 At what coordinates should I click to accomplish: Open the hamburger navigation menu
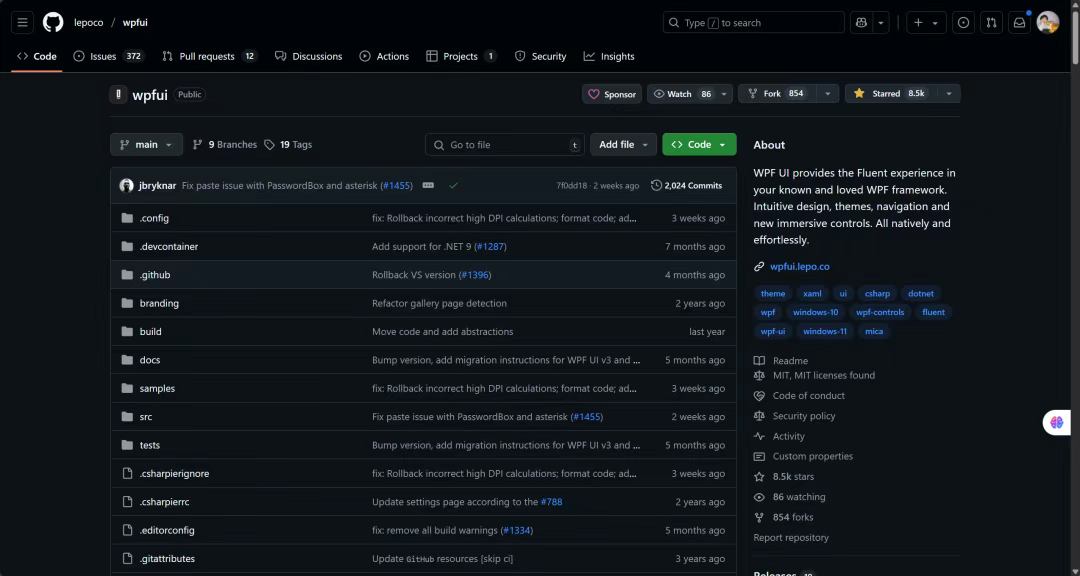[22, 23]
